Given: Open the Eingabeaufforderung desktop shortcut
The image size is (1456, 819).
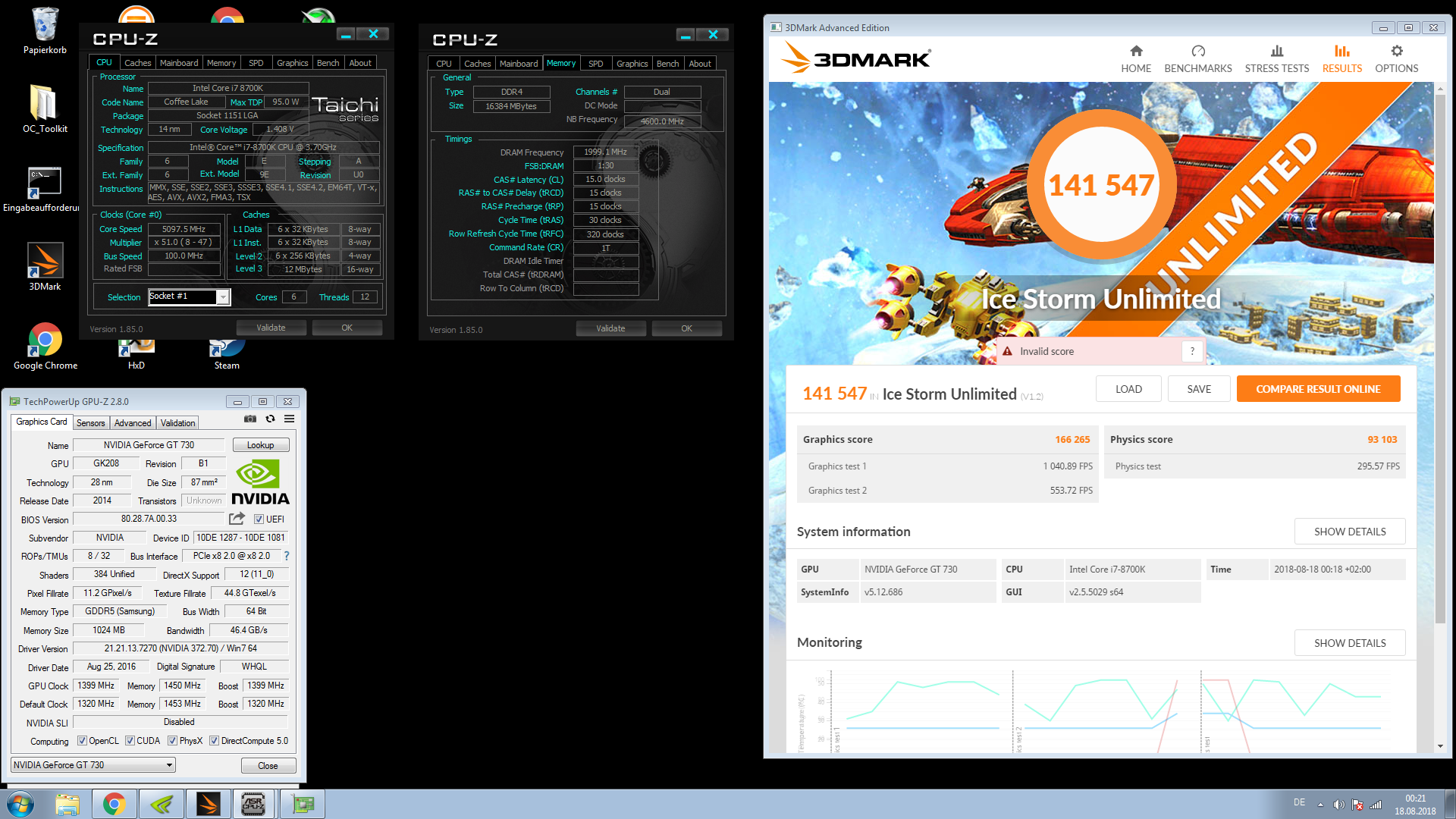Looking at the screenshot, I should 42,190.
